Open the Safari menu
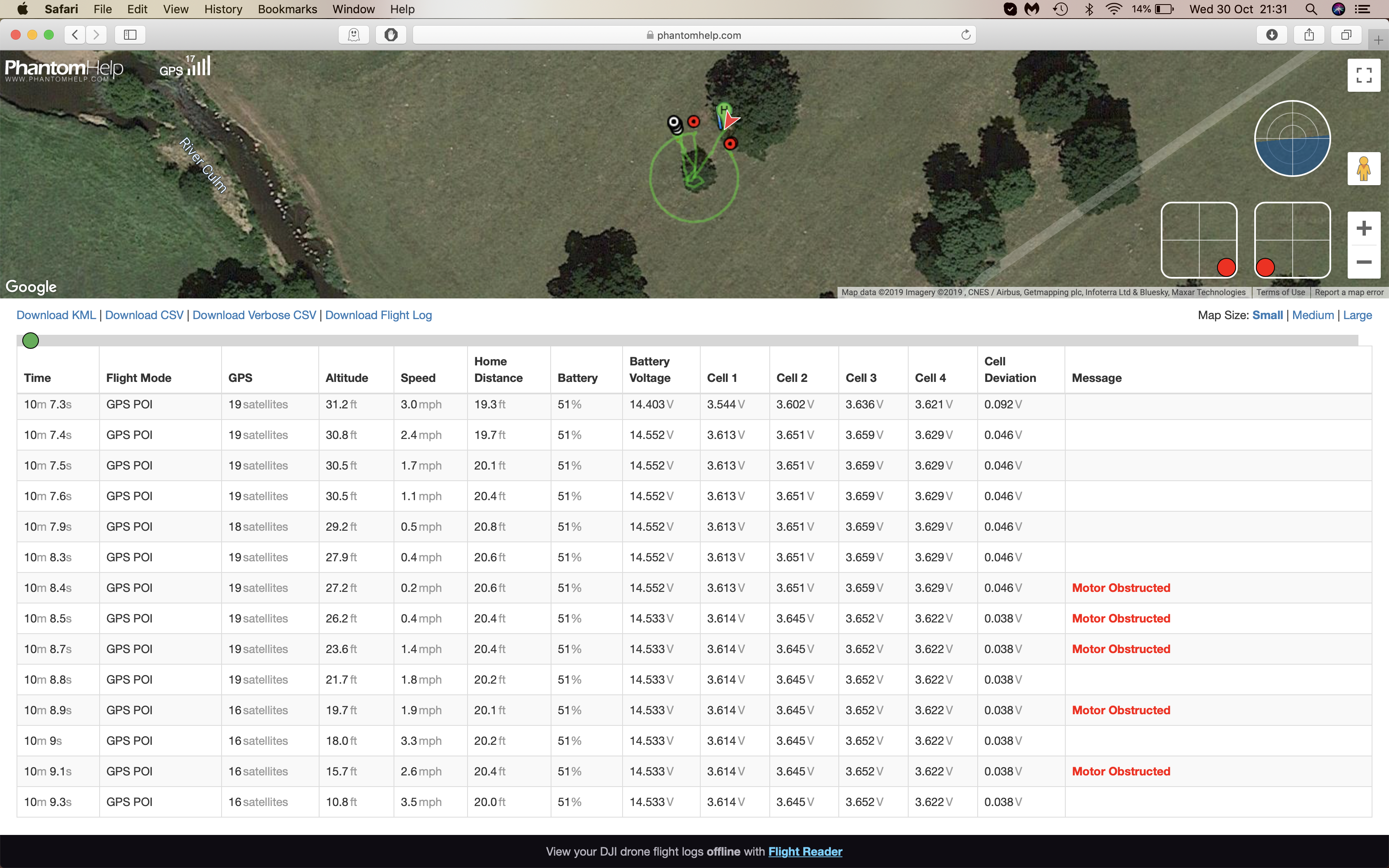 62,9
